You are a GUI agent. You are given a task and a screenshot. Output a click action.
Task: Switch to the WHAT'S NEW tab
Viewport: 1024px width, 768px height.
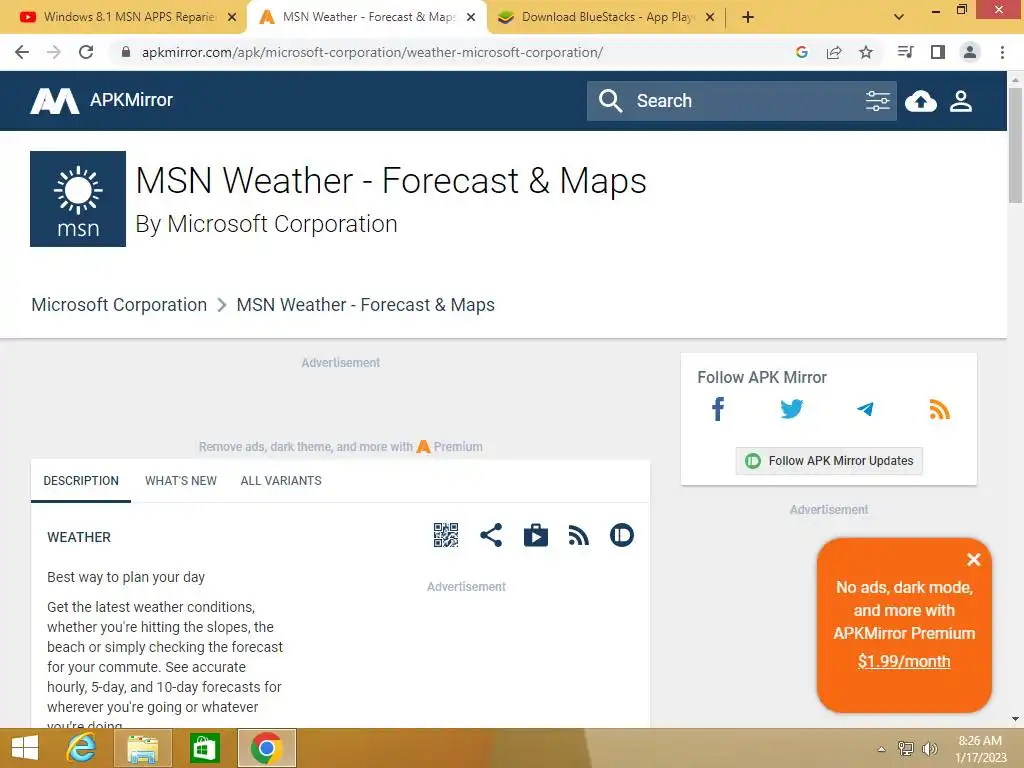(x=181, y=481)
